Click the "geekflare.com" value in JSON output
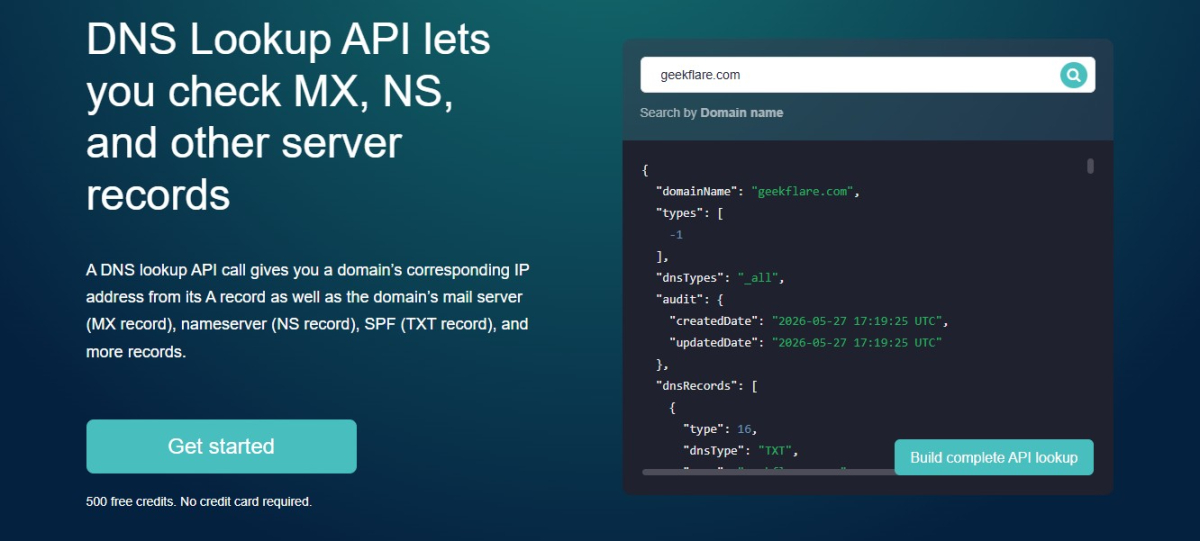Viewport: 1200px width, 541px height. [803, 192]
